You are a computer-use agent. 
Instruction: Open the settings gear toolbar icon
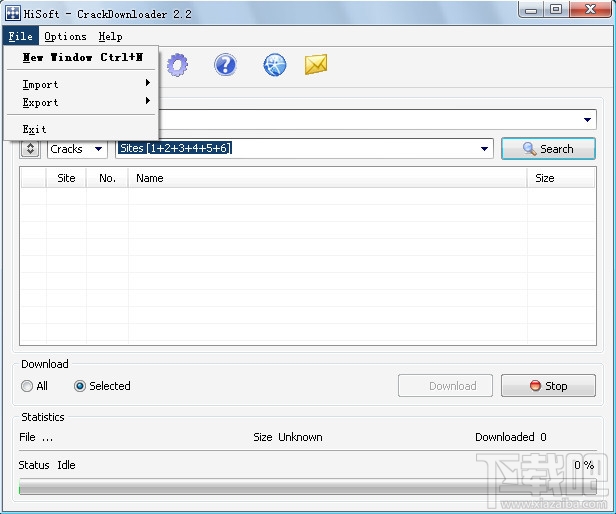(x=177, y=65)
